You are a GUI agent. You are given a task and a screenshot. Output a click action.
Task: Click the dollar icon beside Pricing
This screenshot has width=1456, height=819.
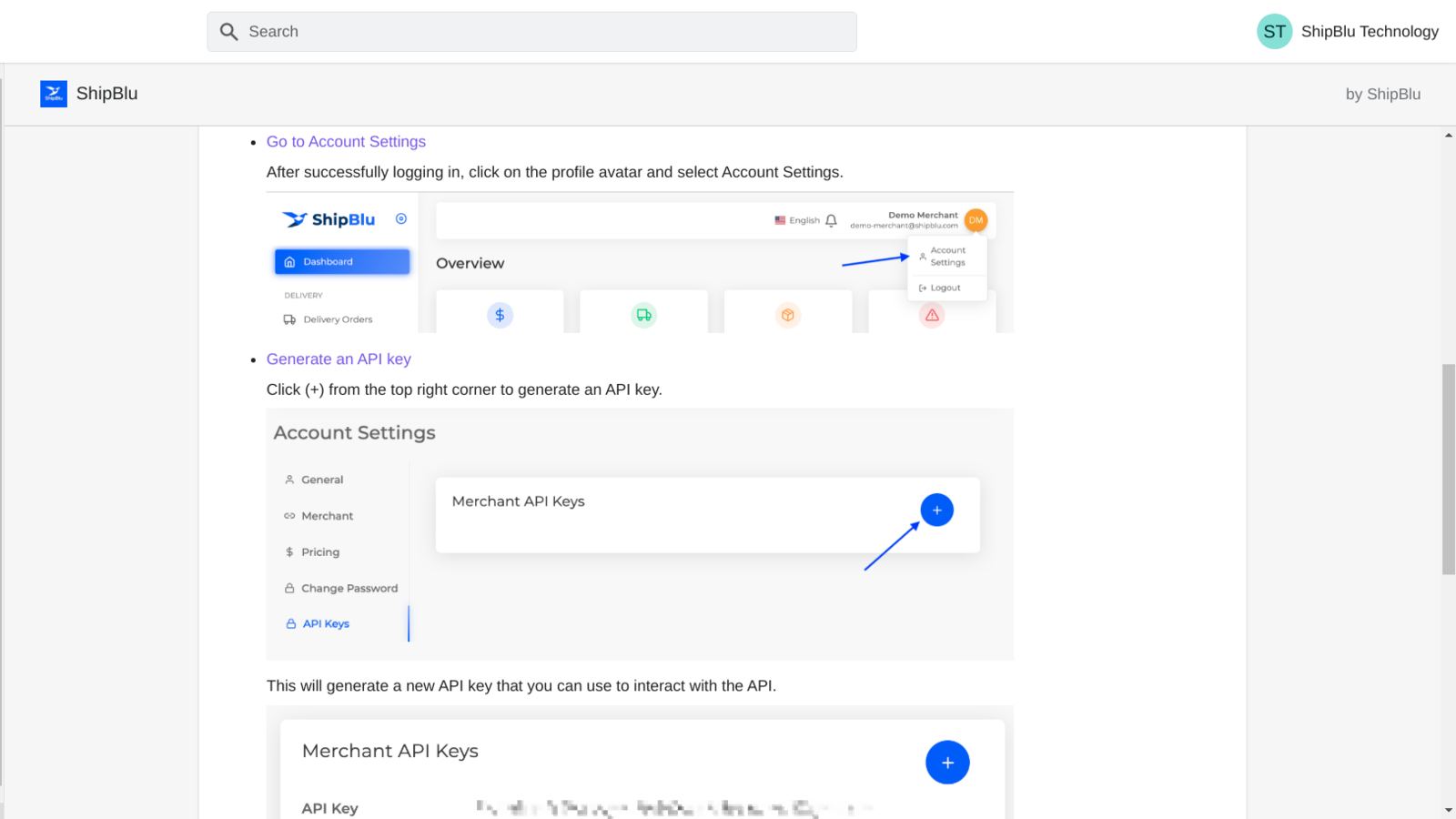pos(289,552)
